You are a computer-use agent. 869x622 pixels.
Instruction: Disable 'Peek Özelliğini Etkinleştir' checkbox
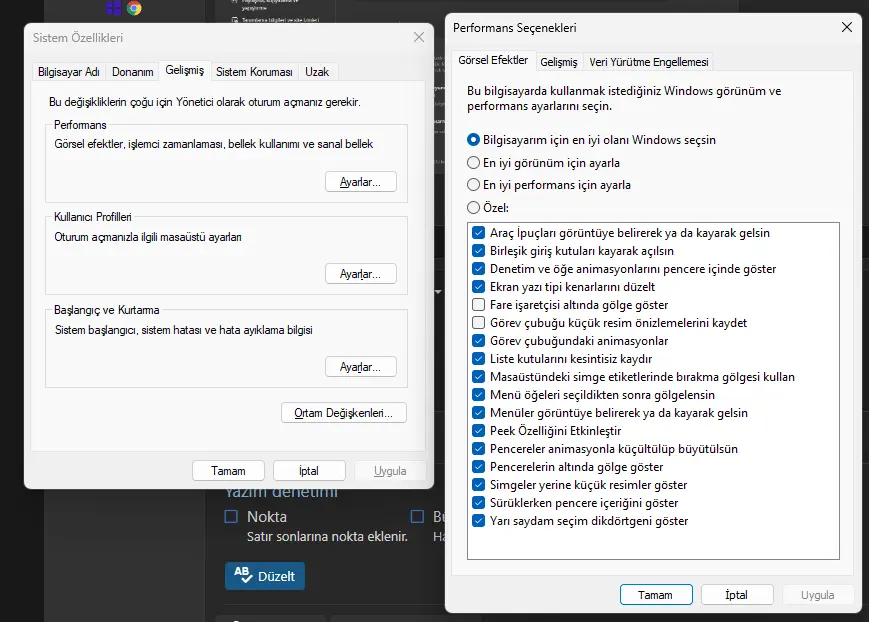click(478, 431)
